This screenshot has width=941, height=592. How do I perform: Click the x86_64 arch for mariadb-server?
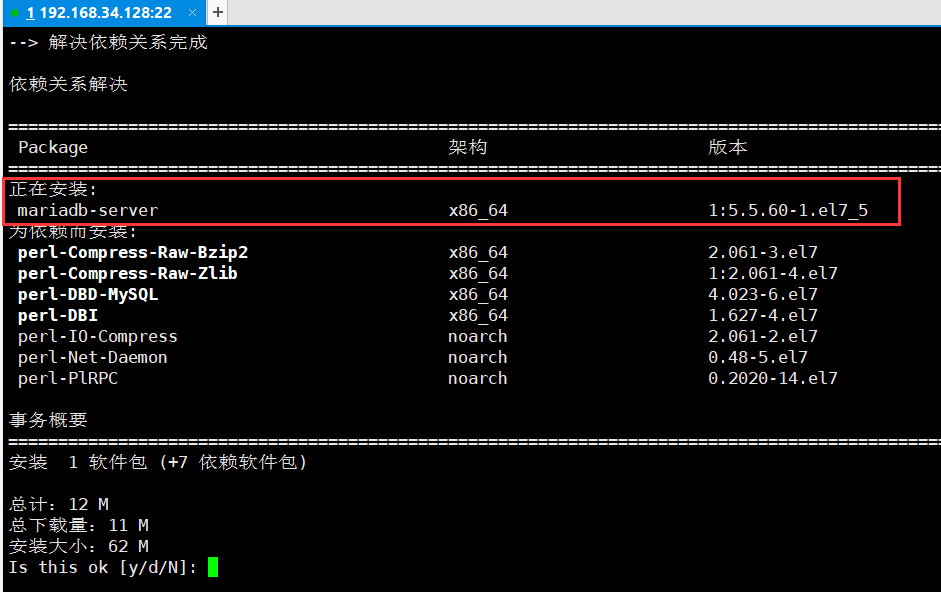478,211
